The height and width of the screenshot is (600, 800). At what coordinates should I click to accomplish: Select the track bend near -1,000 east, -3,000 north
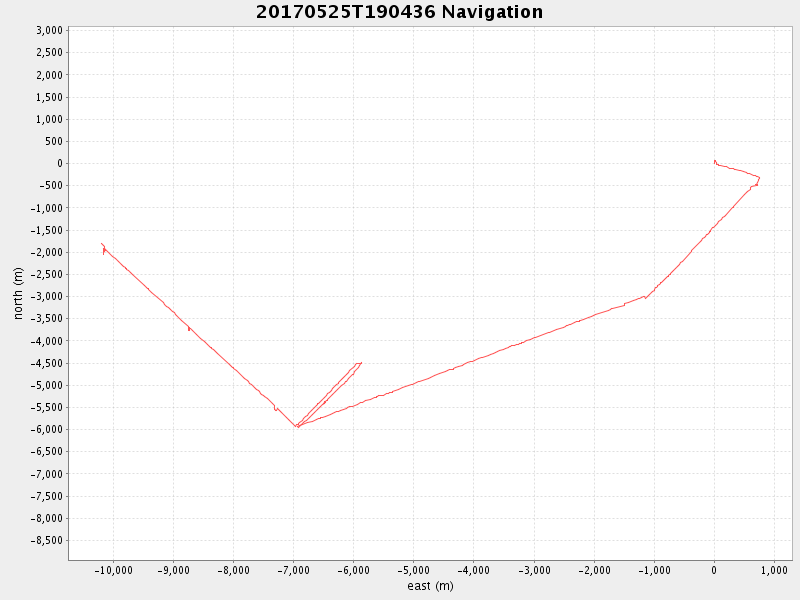(x=646, y=297)
